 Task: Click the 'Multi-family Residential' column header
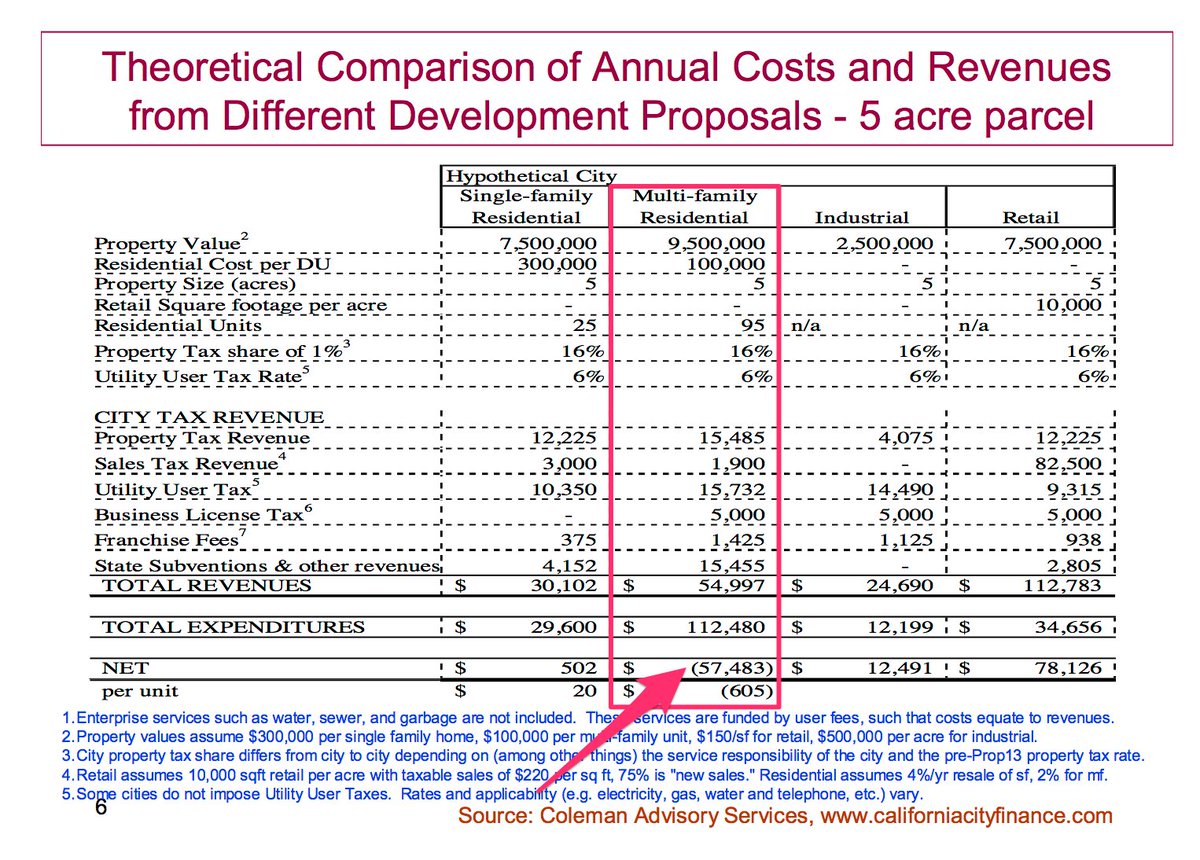tap(694, 206)
